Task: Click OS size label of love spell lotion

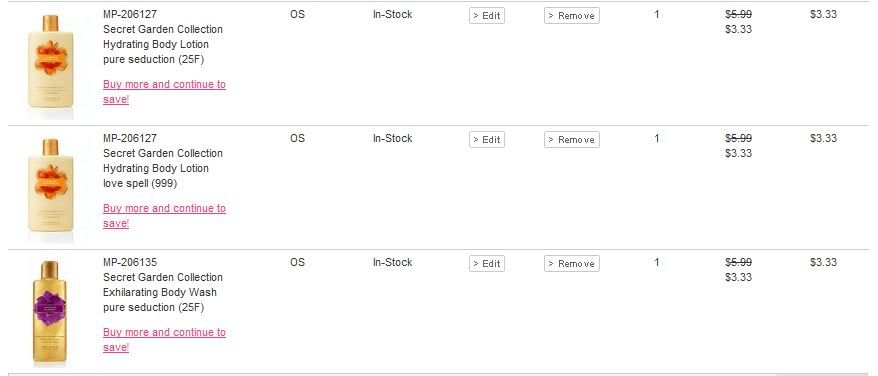Action: [297, 138]
